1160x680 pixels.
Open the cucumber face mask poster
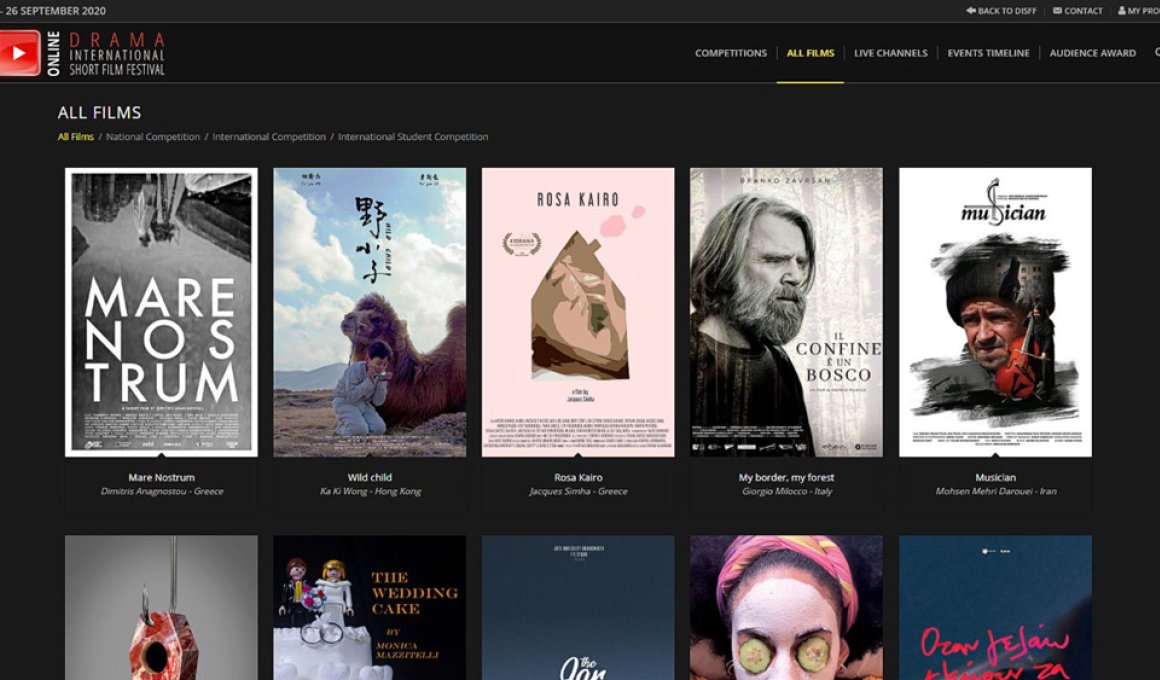786,607
